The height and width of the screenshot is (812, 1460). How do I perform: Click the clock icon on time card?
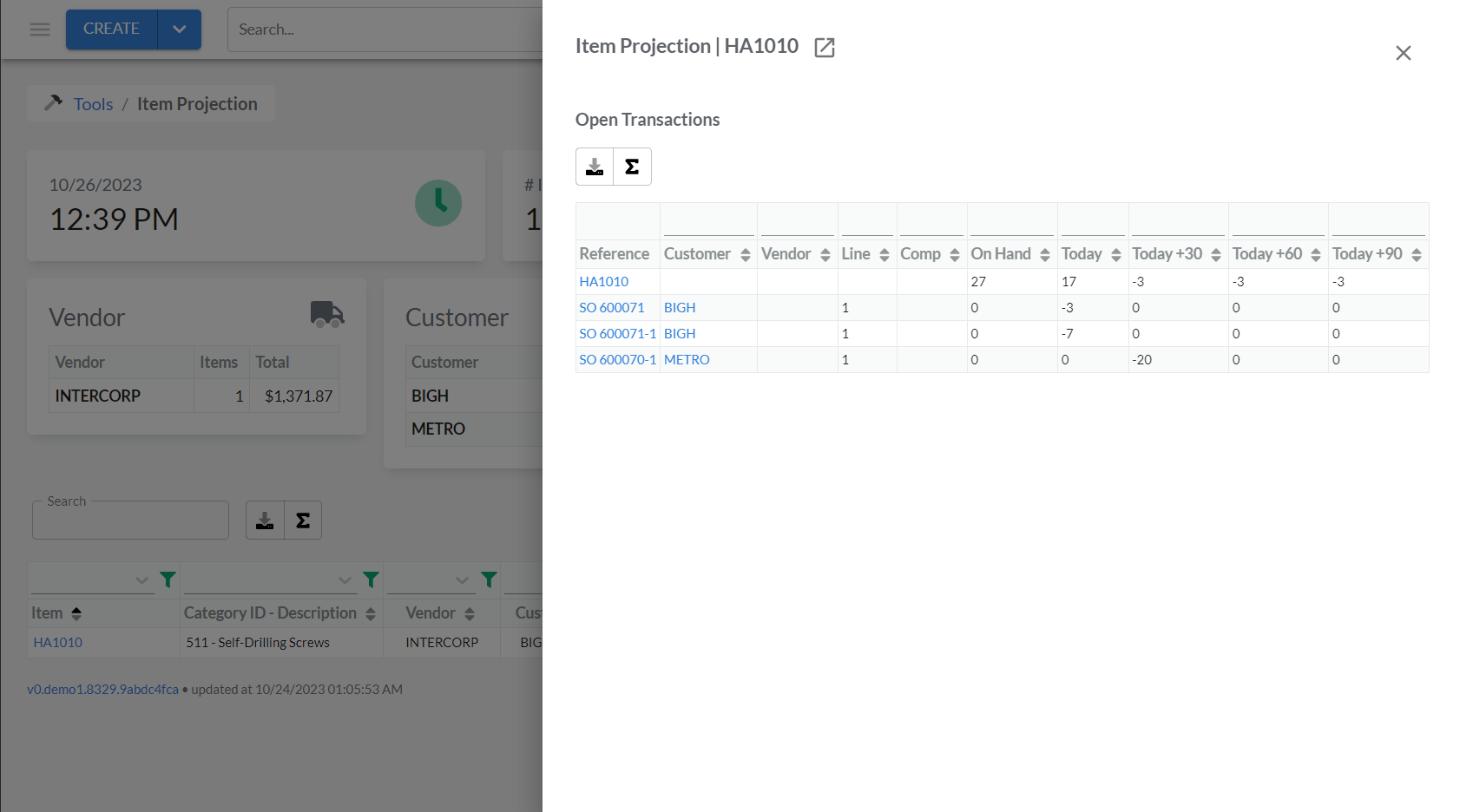point(438,203)
